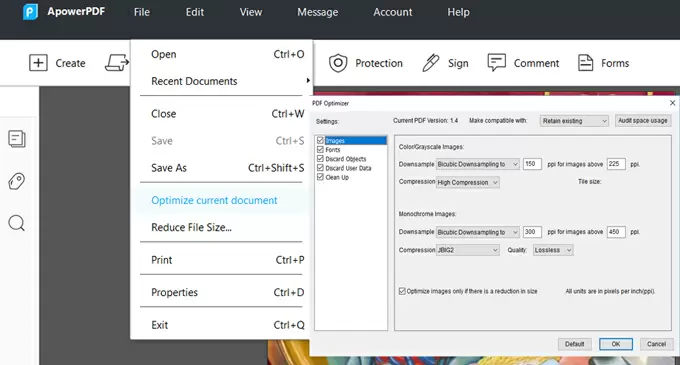Image resolution: width=680 pixels, height=365 pixels.
Task: Select the Discard Objects entry label
Action: (x=346, y=159)
